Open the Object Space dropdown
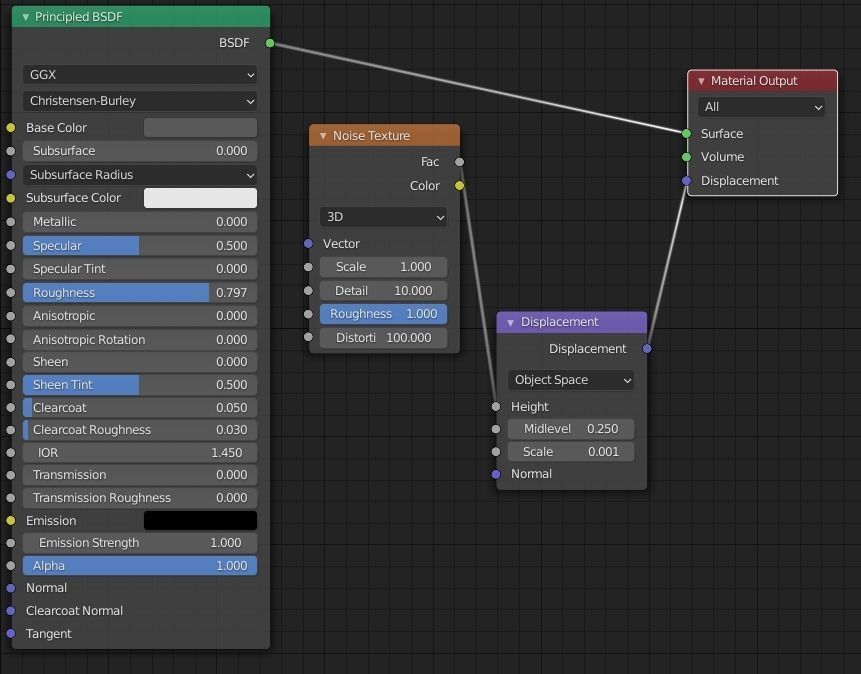Image resolution: width=861 pixels, height=674 pixels. [571, 380]
